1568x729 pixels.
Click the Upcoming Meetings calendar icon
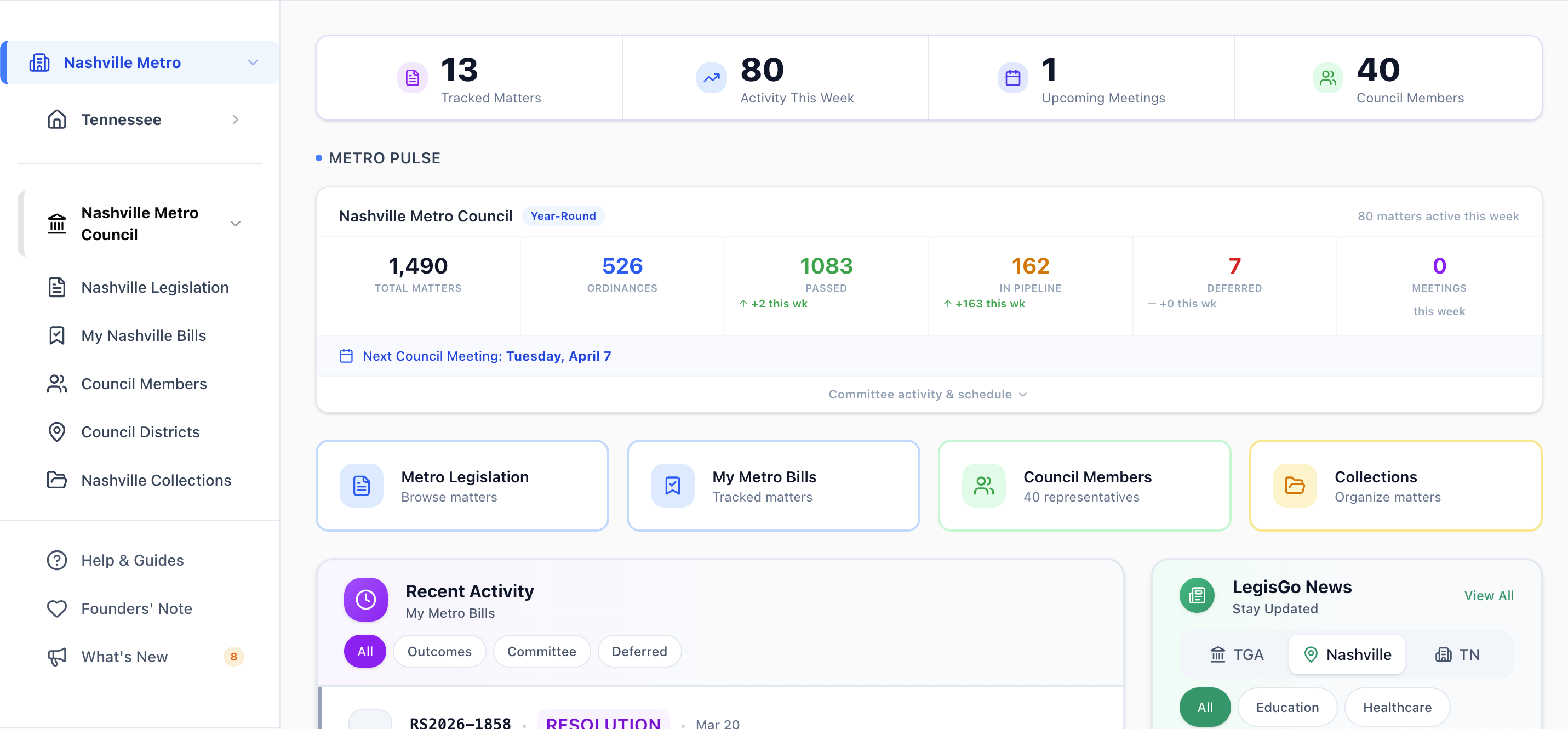pos(1012,77)
